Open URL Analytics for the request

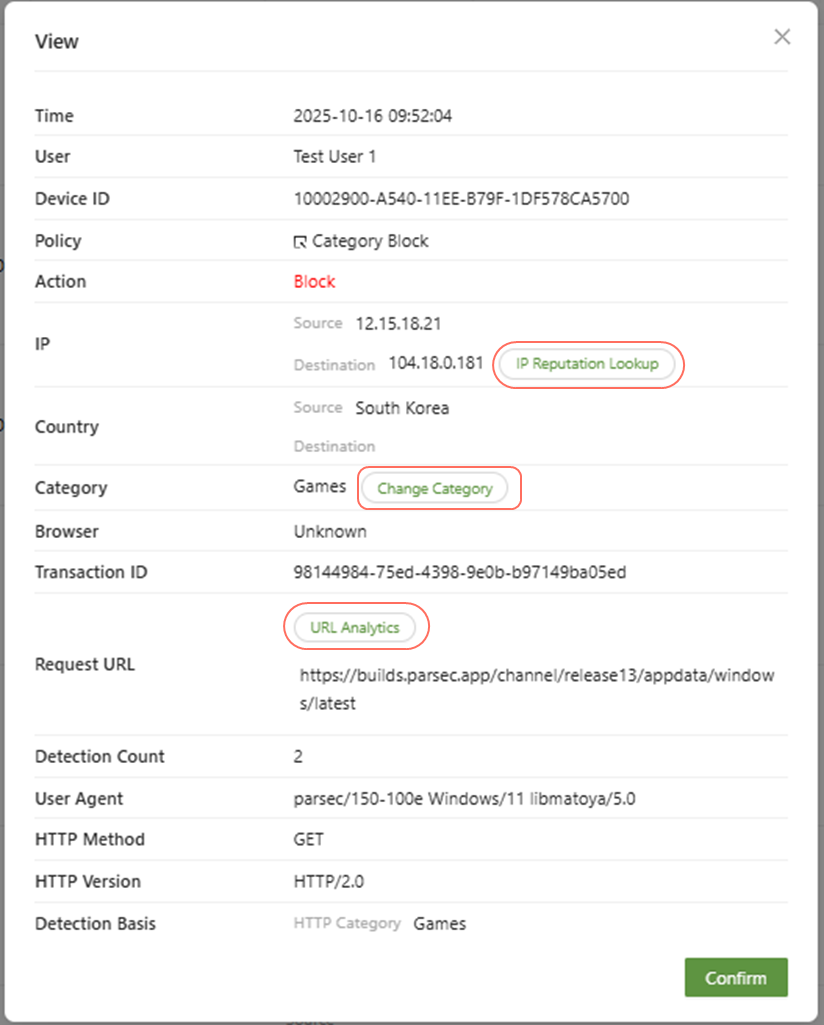[x=355, y=627]
